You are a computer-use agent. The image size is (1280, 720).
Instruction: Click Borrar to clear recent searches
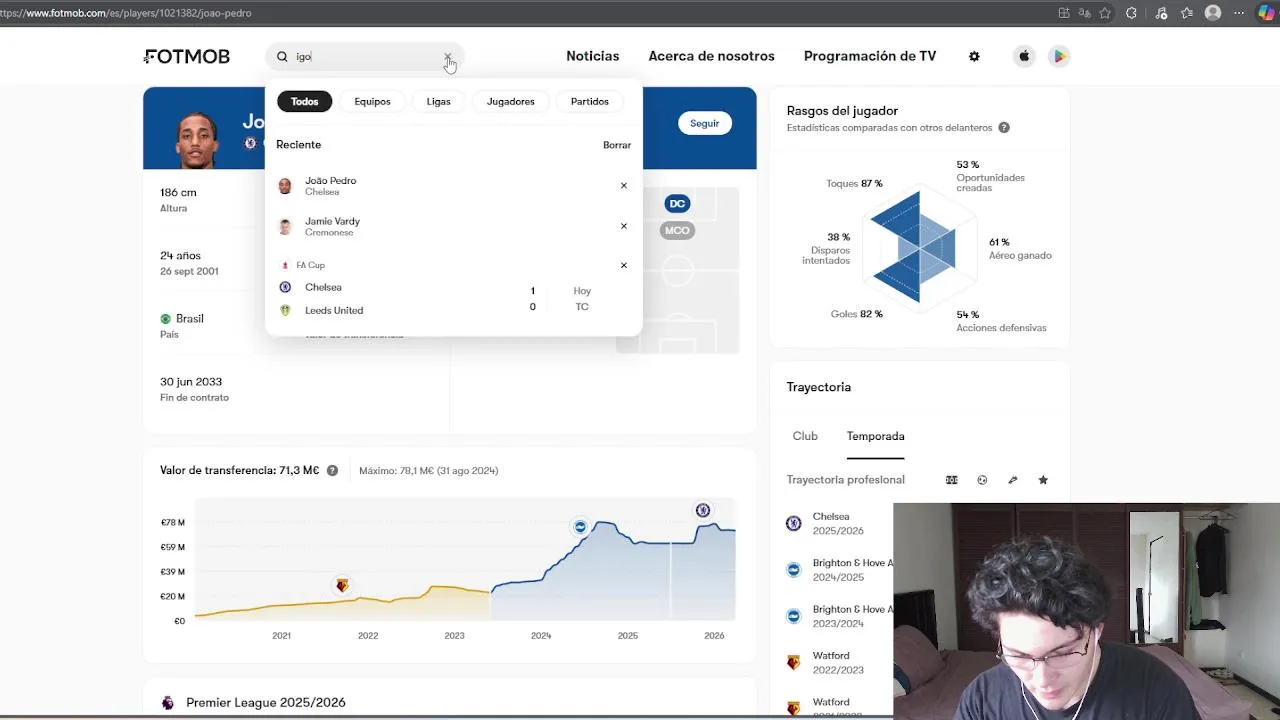(617, 145)
